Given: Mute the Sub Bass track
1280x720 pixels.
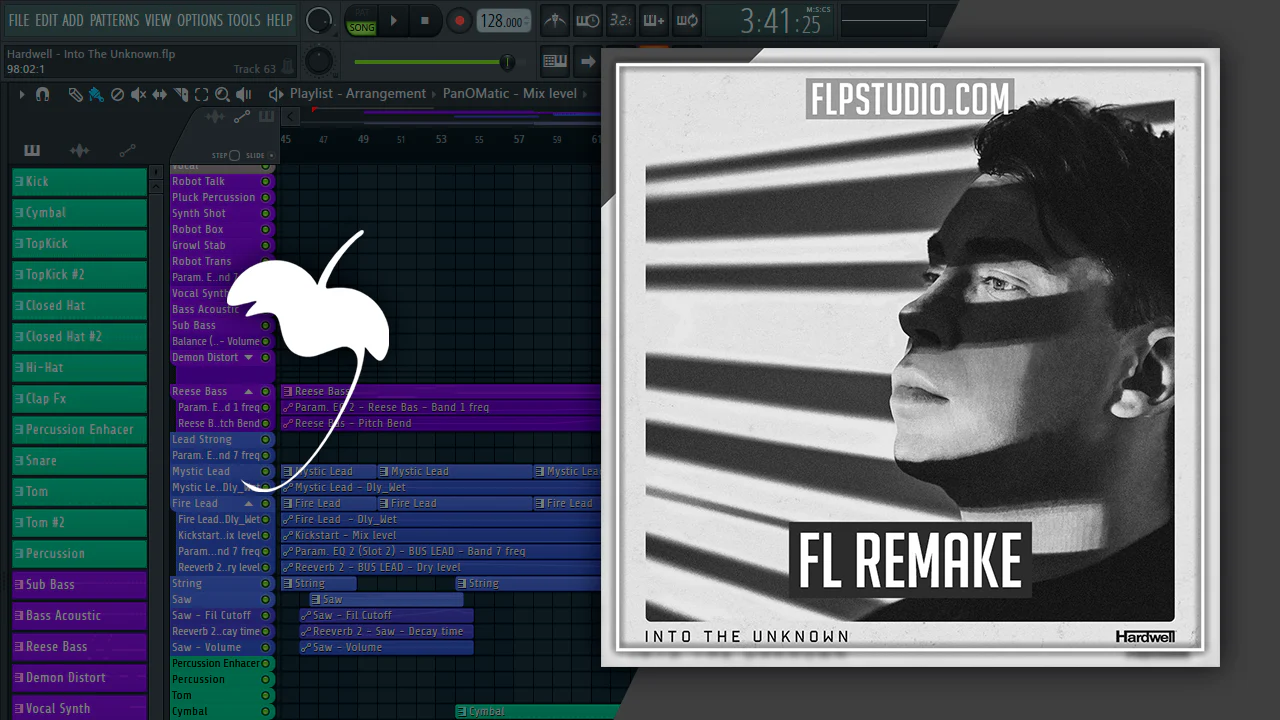Looking at the screenshot, I should [266, 326].
